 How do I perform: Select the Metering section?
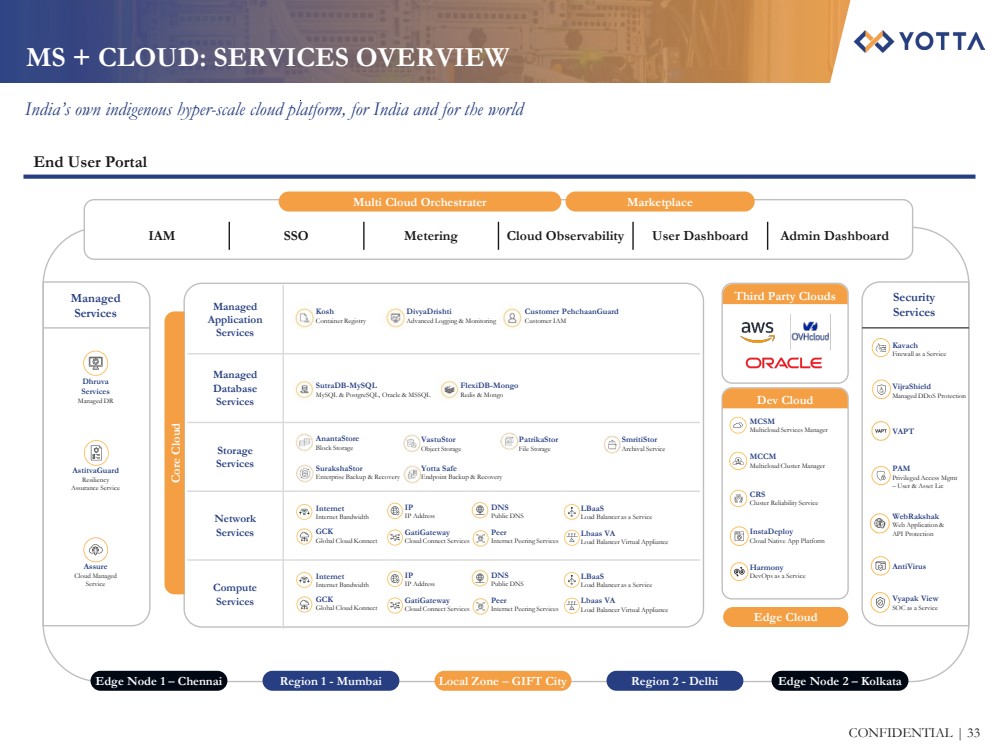[430, 236]
